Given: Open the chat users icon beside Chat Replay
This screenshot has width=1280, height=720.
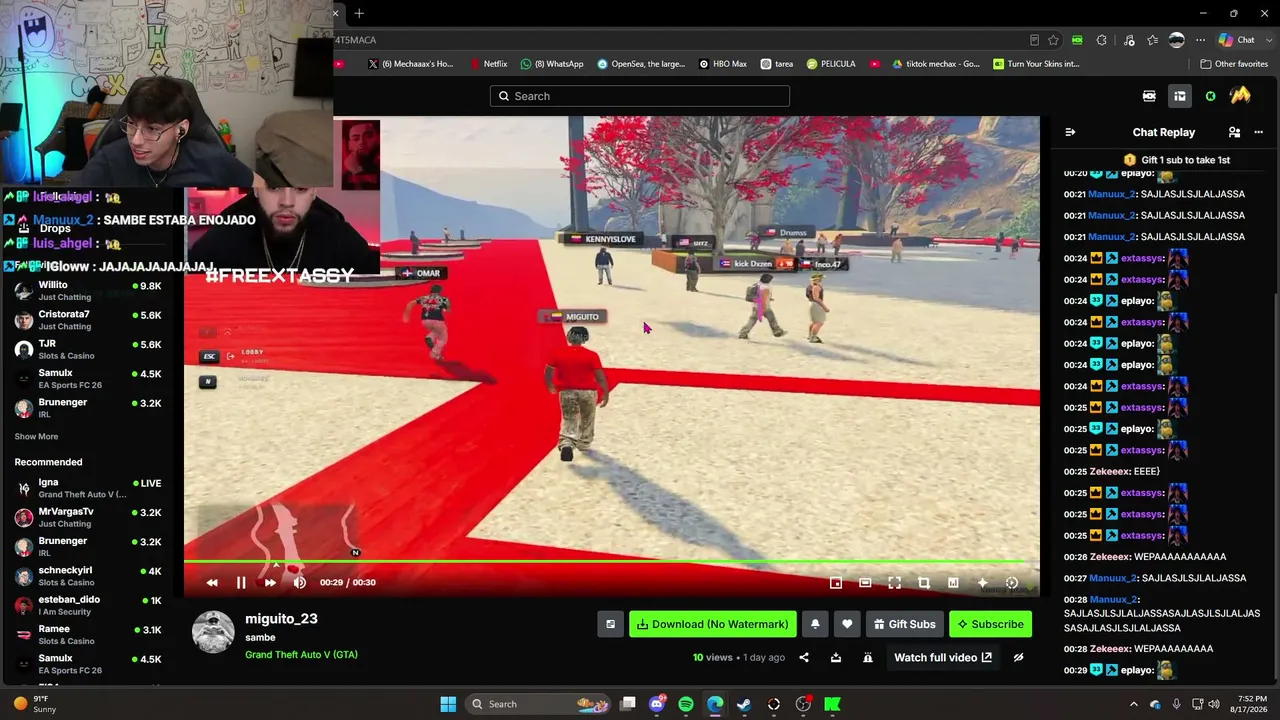Looking at the screenshot, I should click(x=1234, y=132).
